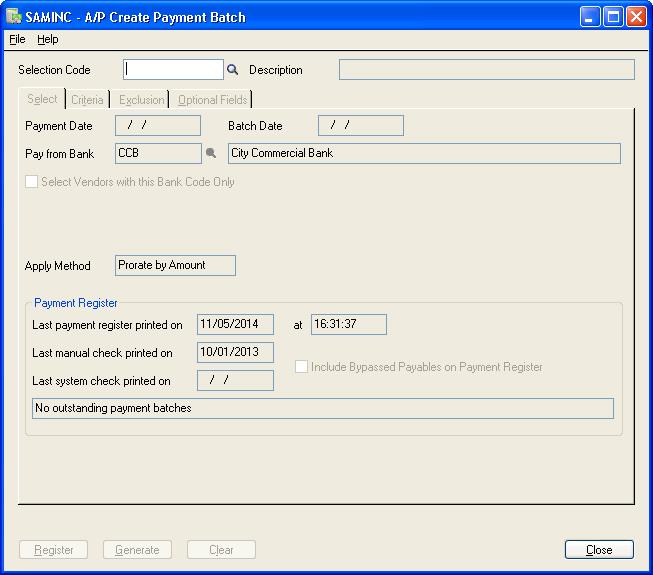Click the Selection Code finder magnifier icon
Screen dimensions: 653x575
coord(232,70)
